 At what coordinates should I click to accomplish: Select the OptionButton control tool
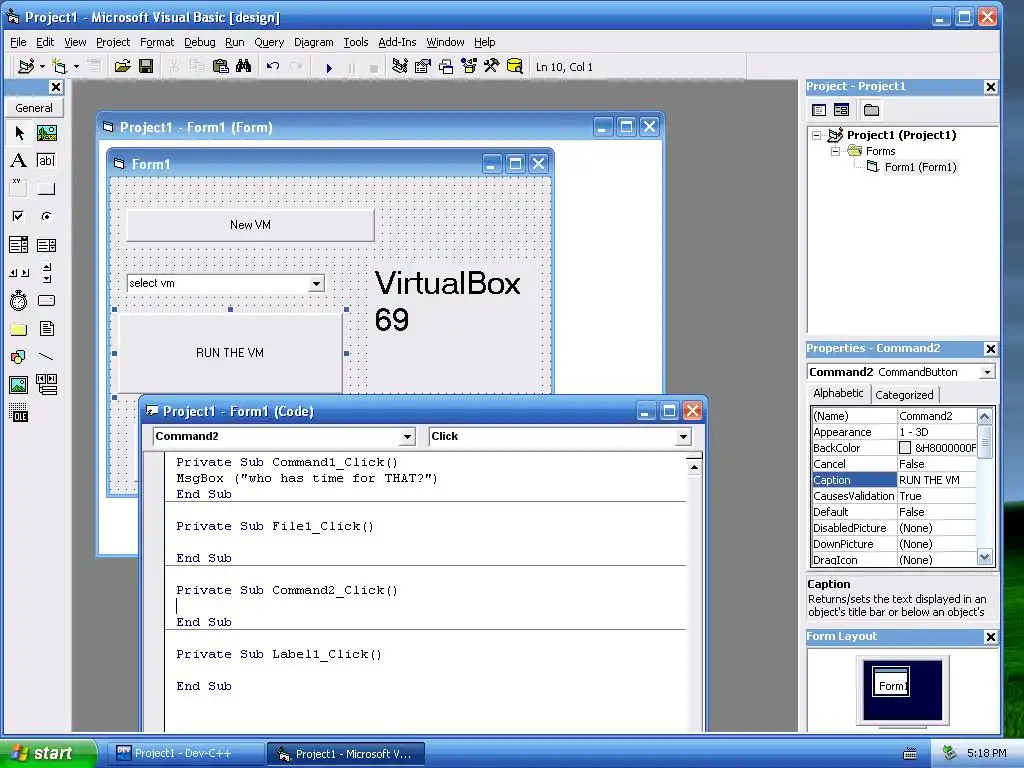(46, 216)
